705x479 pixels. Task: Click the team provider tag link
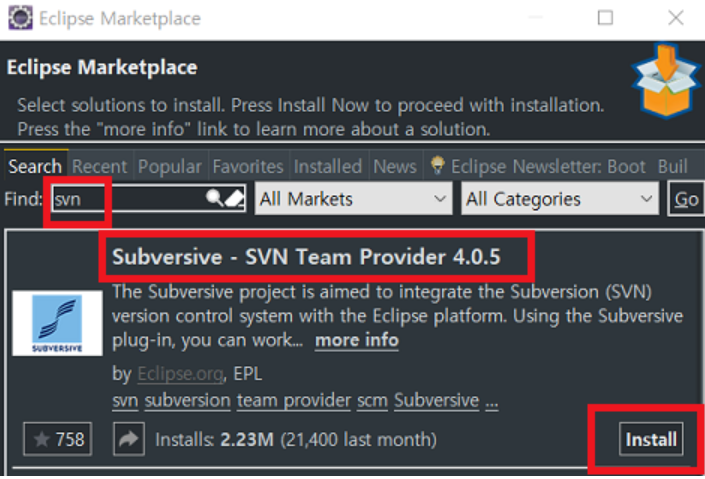294,400
